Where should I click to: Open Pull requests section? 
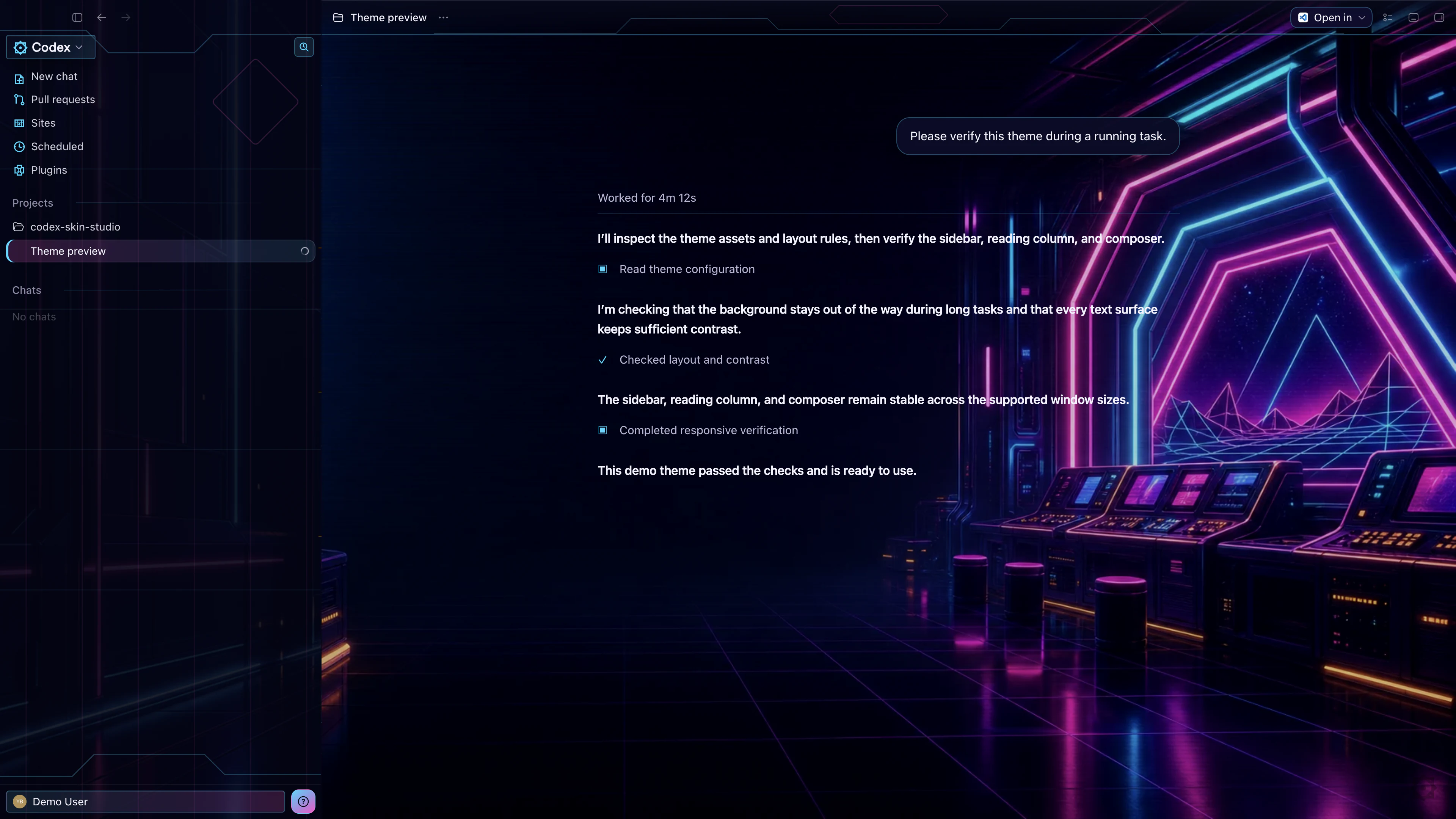point(63,99)
